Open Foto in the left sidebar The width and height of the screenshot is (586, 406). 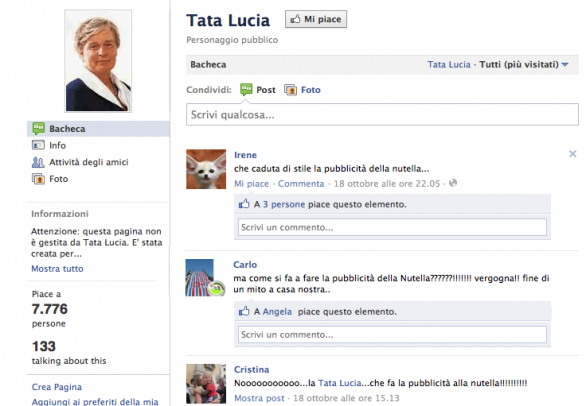click(x=59, y=179)
